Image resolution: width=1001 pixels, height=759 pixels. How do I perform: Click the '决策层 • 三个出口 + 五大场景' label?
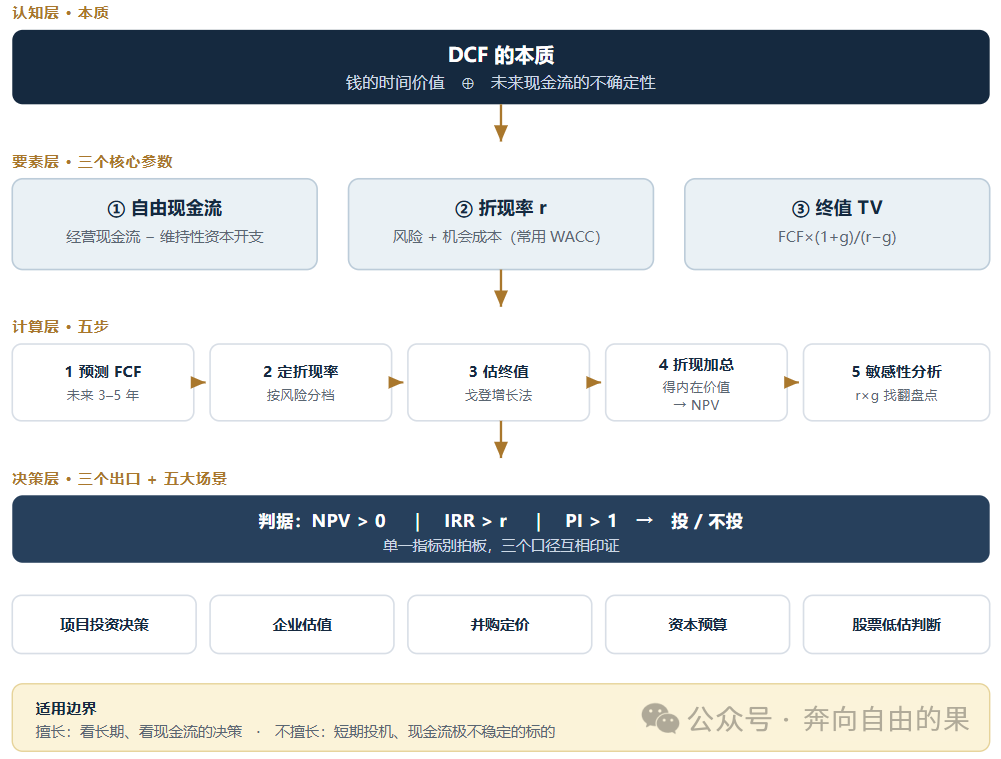[119, 479]
